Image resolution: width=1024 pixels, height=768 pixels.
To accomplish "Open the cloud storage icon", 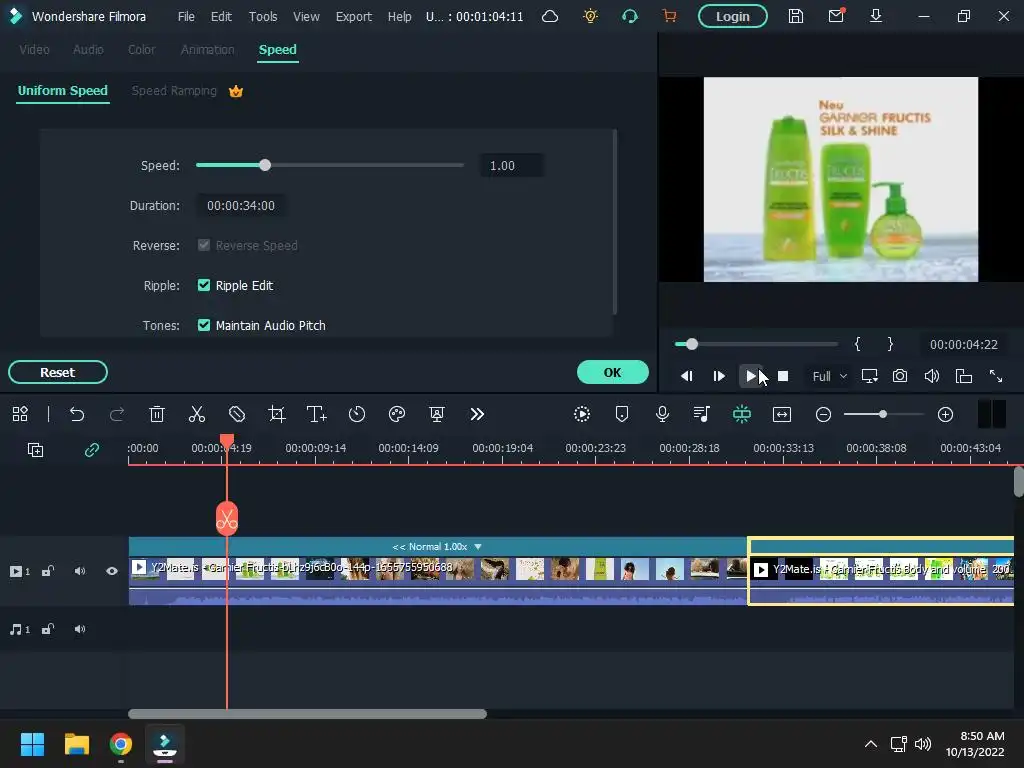I will point(550,16).
